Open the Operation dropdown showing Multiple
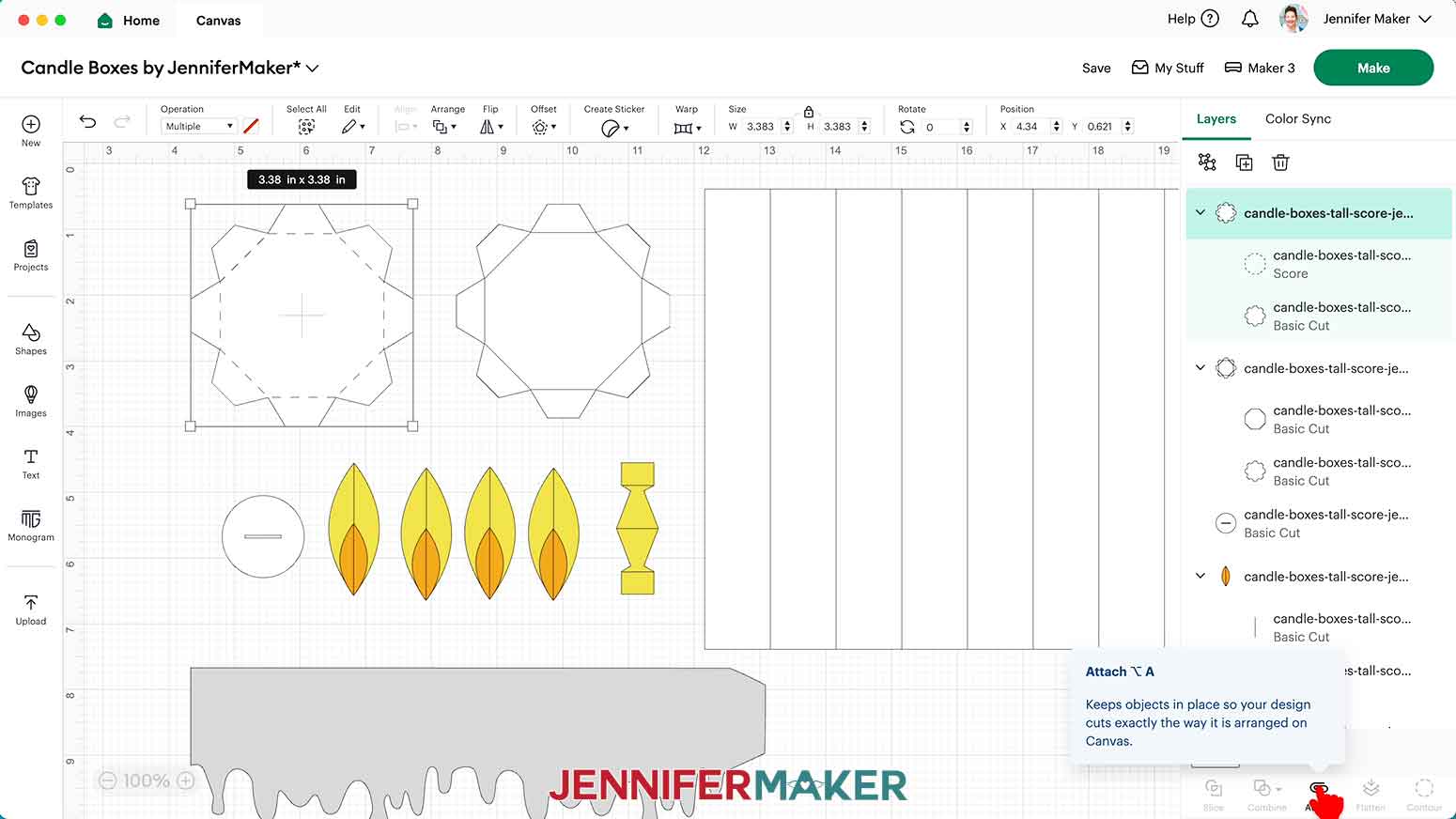Viewport: 1456px width, 819px height. coord(199,126)
